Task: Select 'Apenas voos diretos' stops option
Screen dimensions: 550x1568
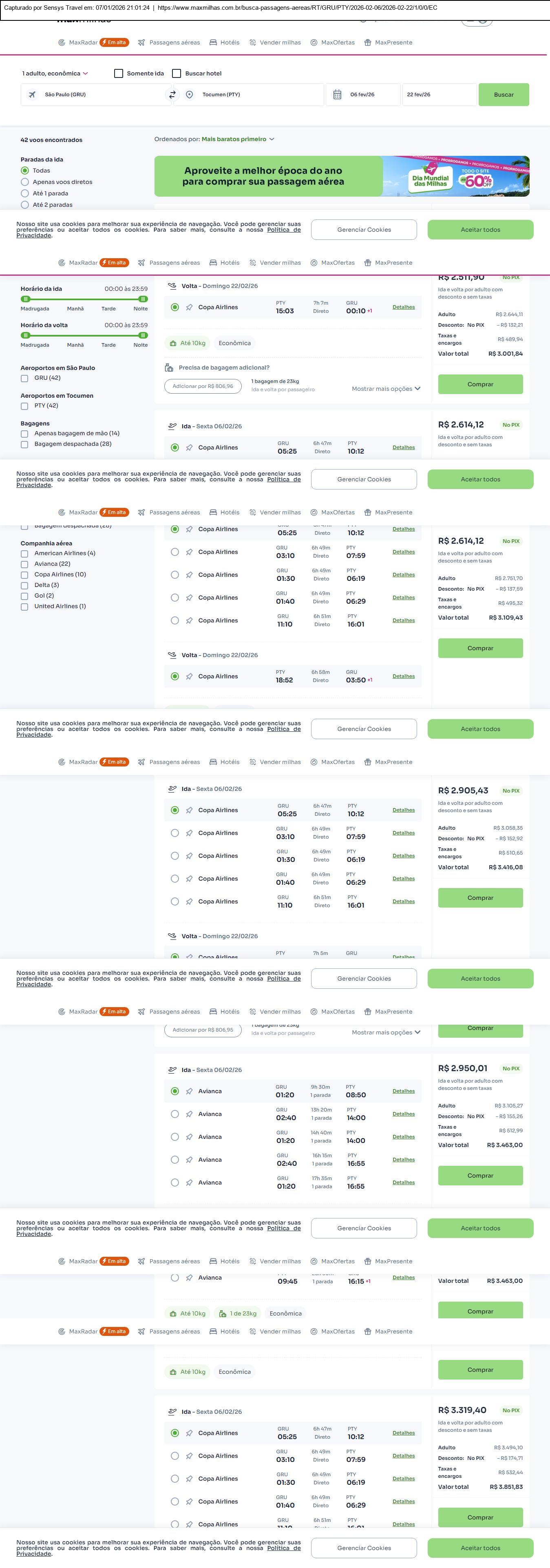Action: [x=25, y=182]
